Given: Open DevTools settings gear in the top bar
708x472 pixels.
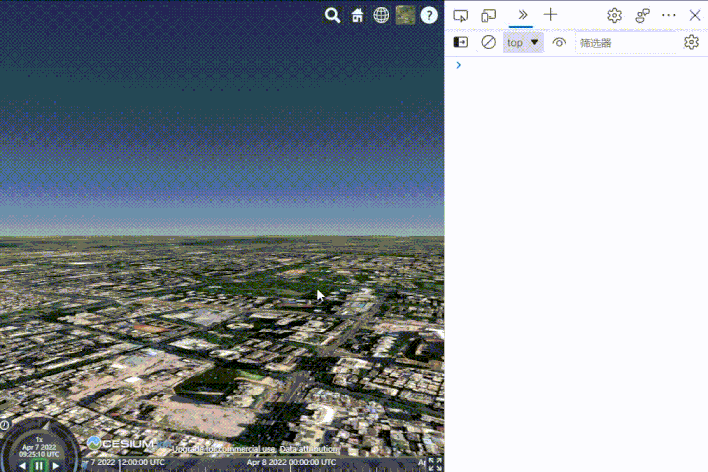Looking at the screenshot, I should (x=614, y=16).
